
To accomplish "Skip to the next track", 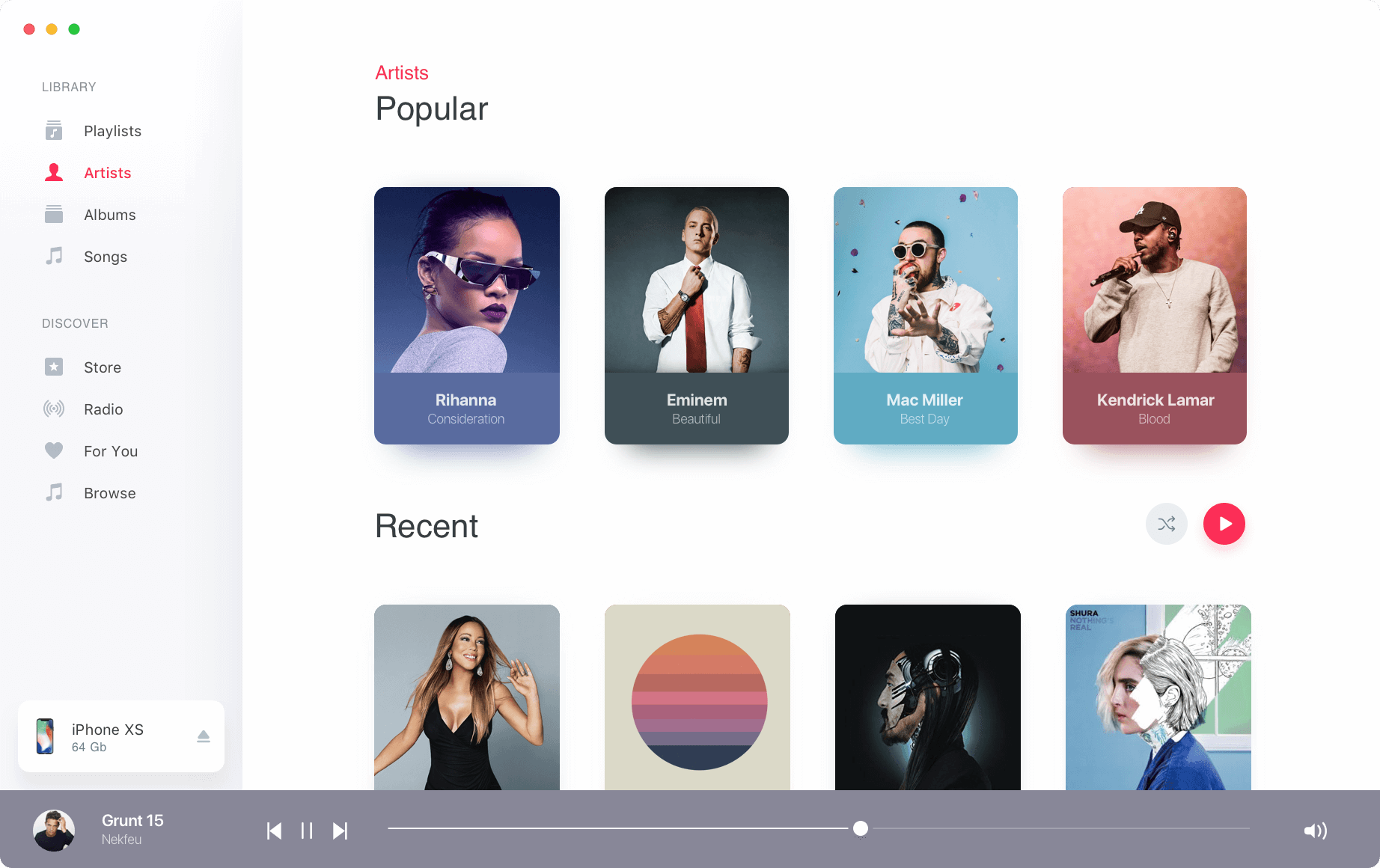I will [340, 831].
